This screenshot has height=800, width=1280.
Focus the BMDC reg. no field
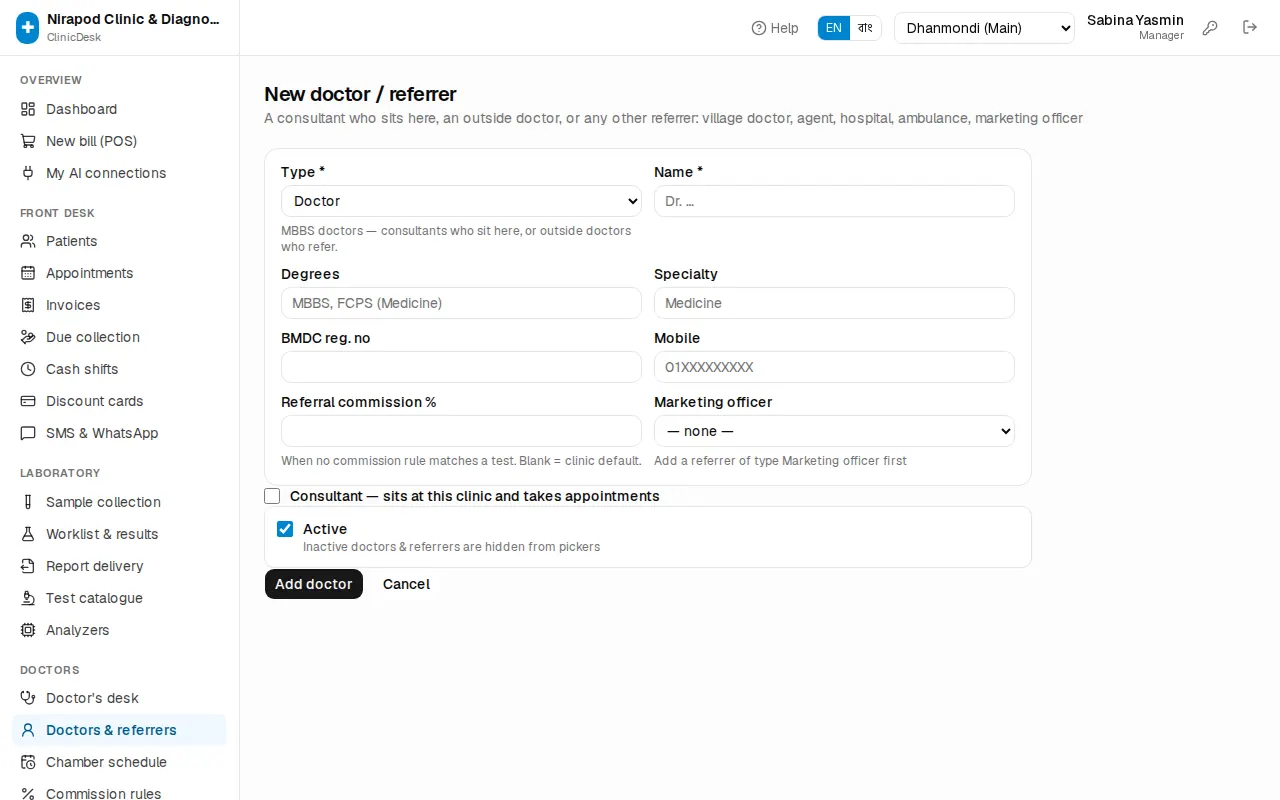(x=461, y=367)
